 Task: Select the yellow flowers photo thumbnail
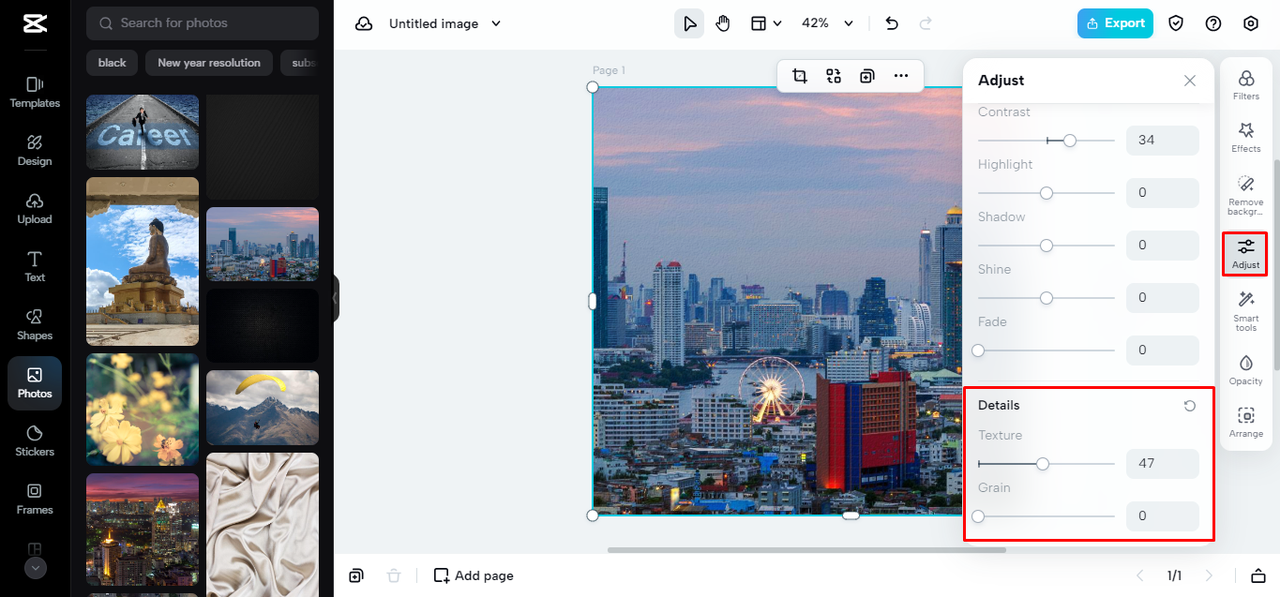pos(142,409)
